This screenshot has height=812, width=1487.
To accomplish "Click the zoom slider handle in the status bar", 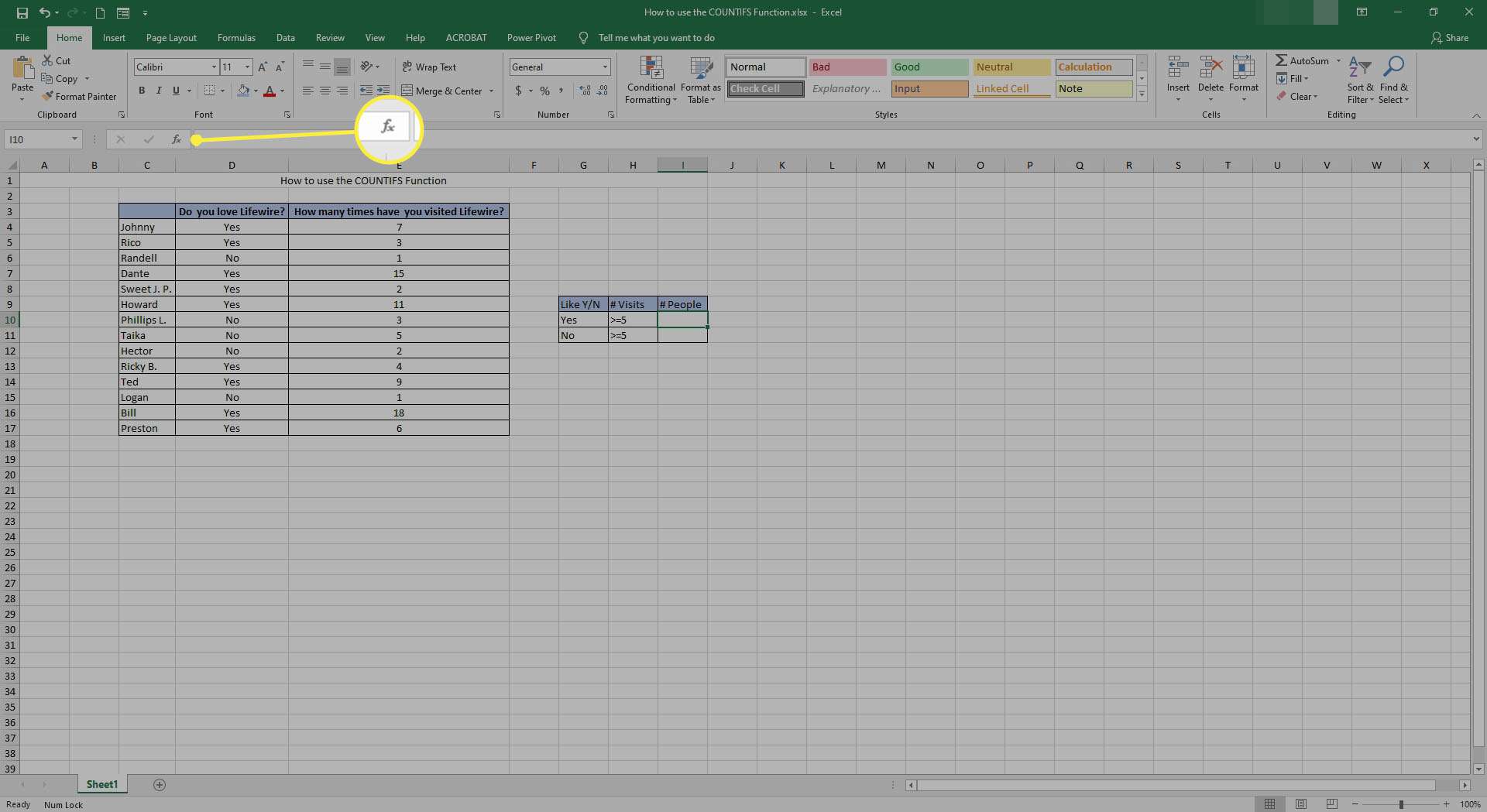I will pos(1401,805).
